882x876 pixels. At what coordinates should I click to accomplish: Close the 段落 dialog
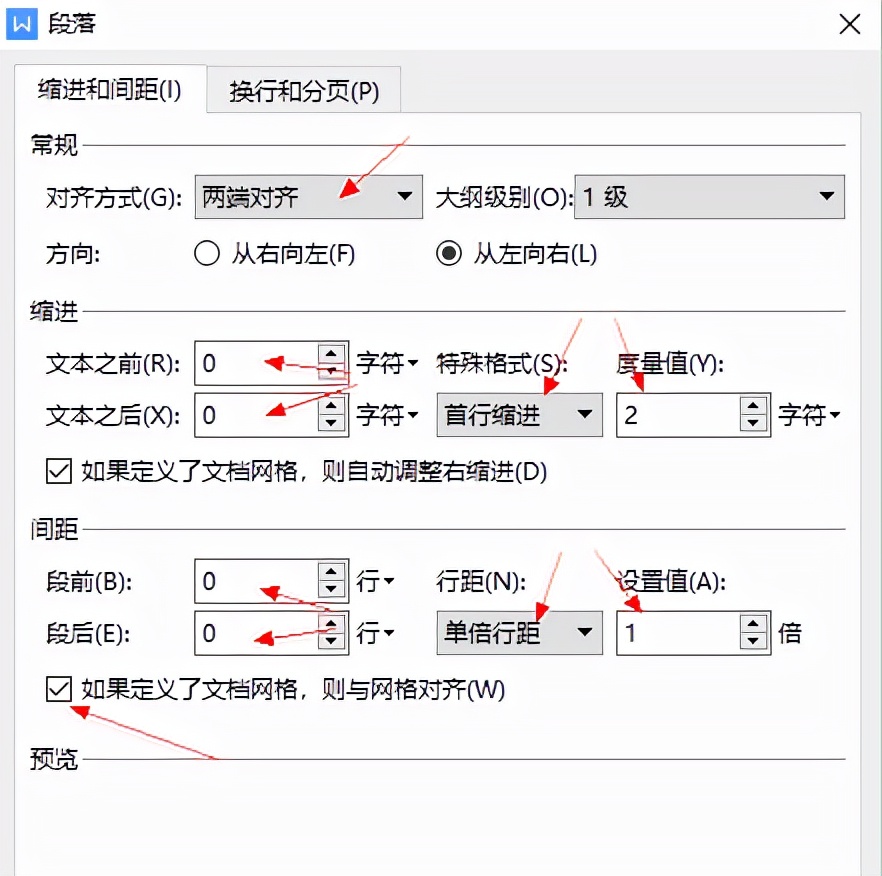pos(849,24)
